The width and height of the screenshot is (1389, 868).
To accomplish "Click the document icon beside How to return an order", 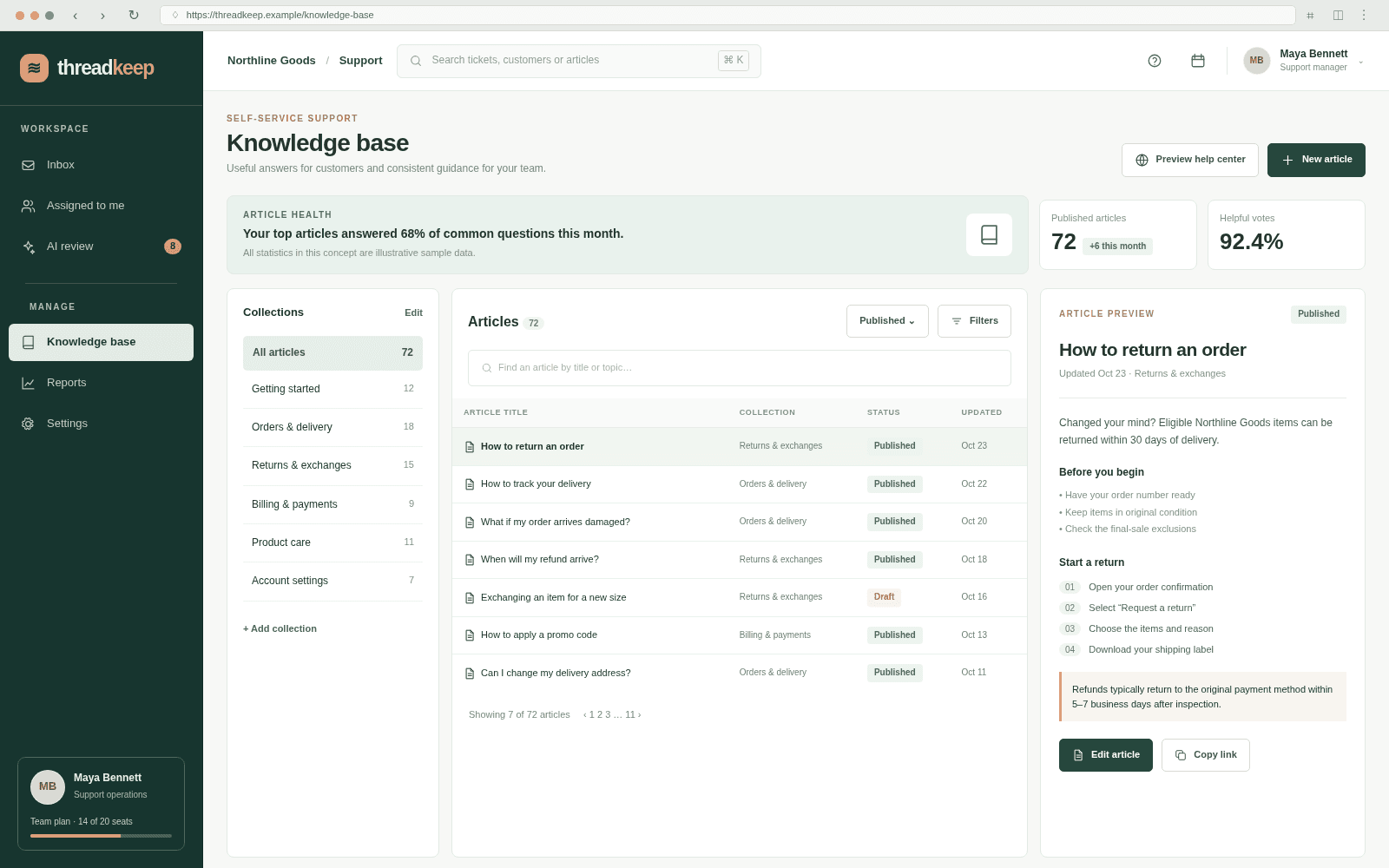I will pos(470,447).
